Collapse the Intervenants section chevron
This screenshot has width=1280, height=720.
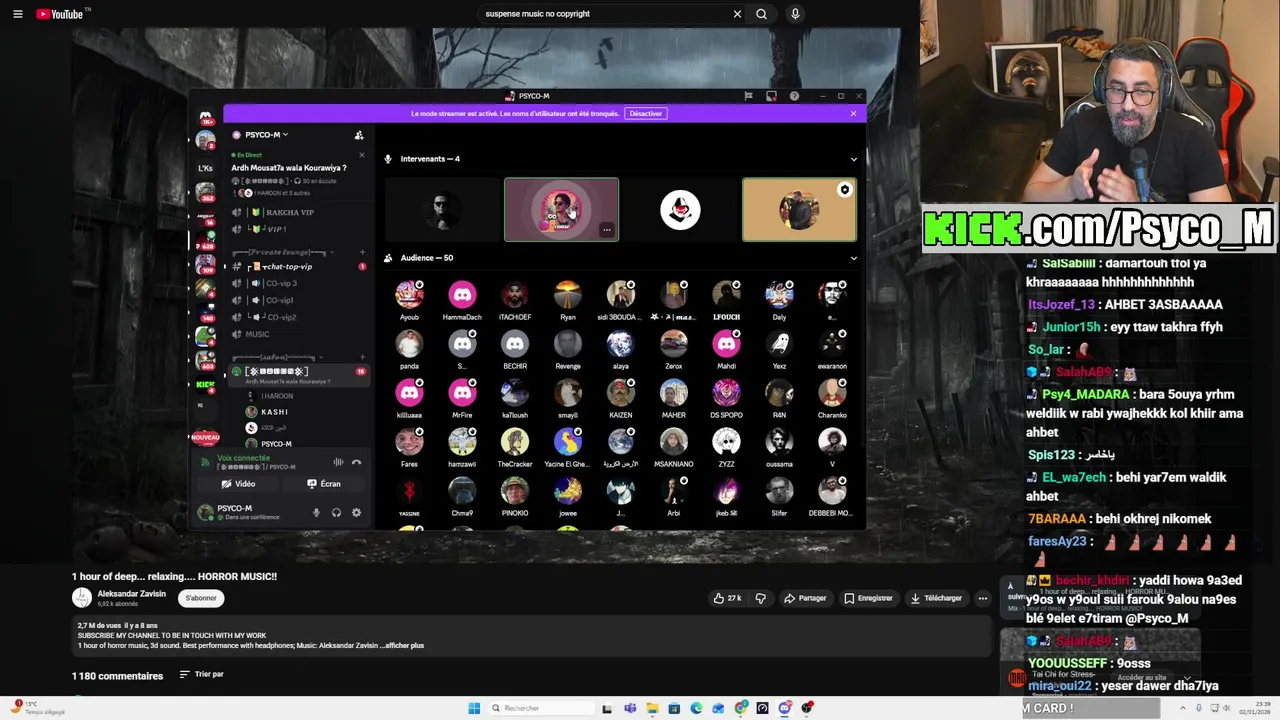853,159
